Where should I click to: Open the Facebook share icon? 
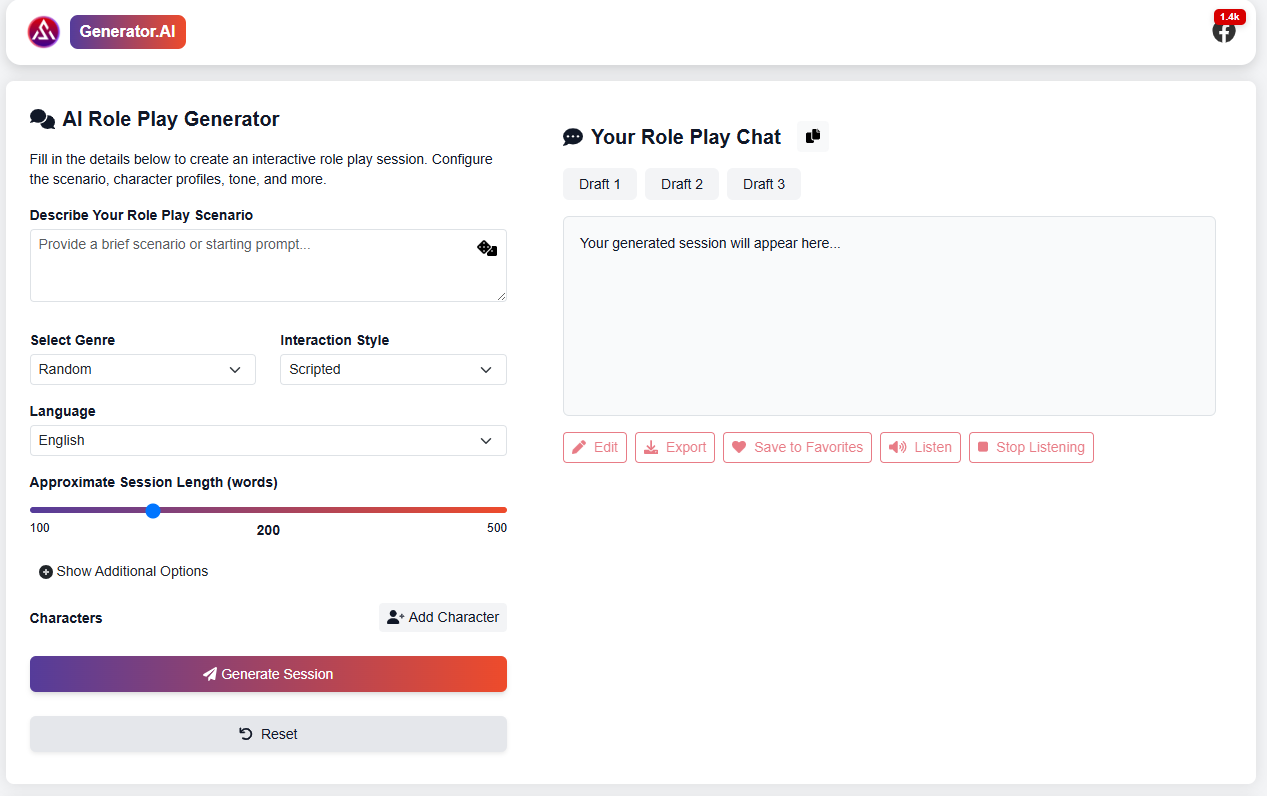[1224, 31]
